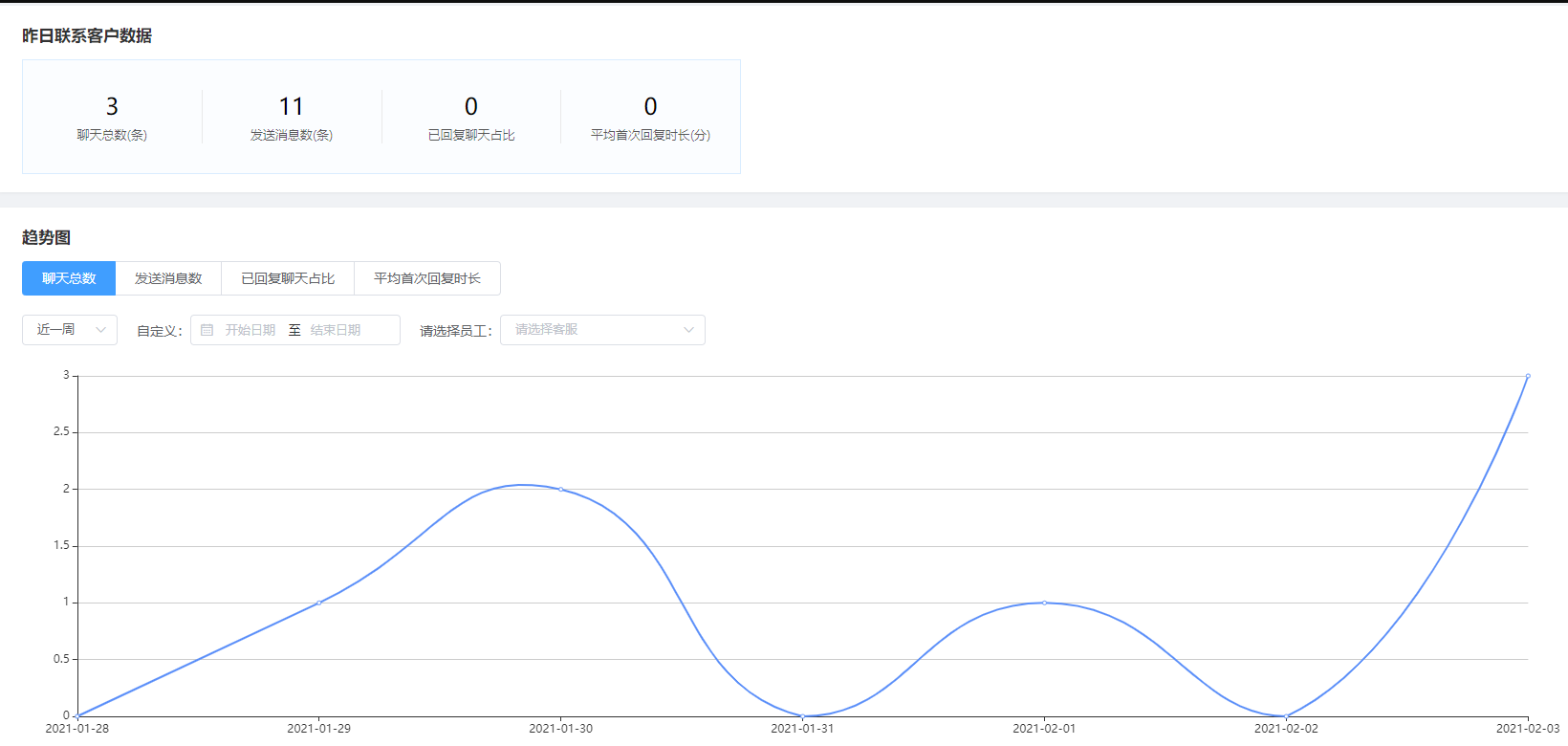
Task: Switch to the 发送消息数 trend tab
Action: point(168,278)
